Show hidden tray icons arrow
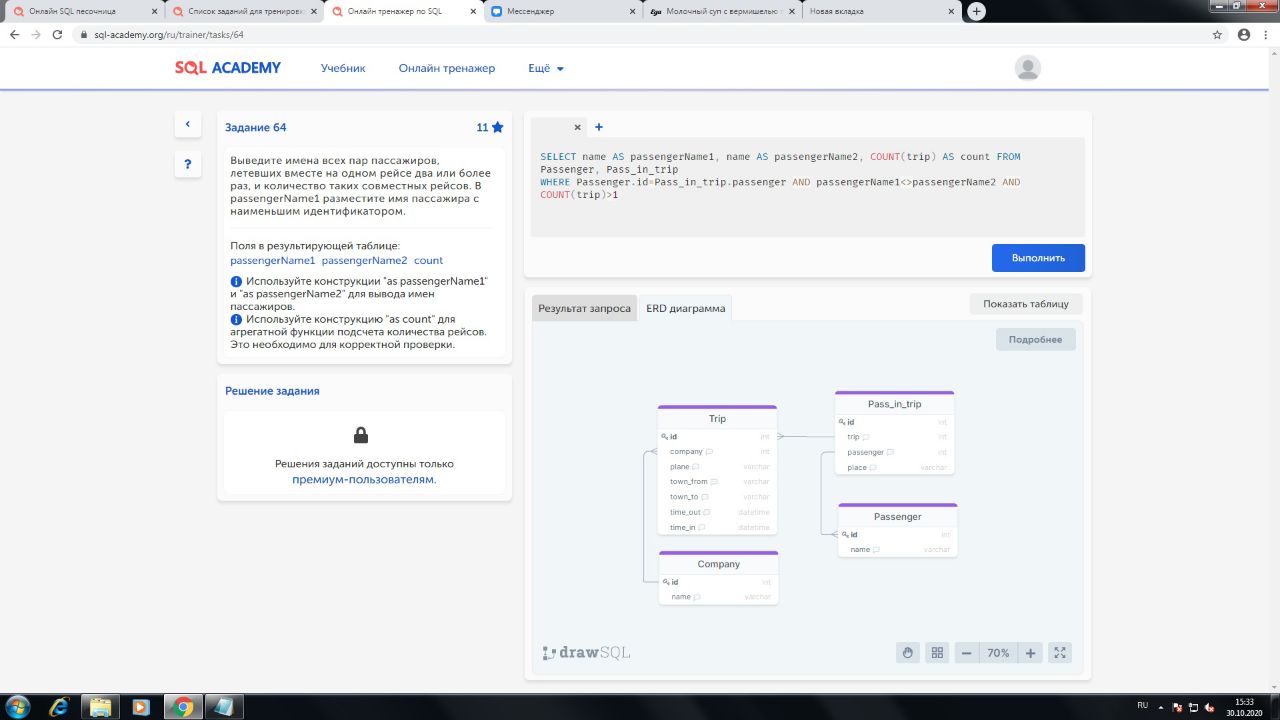Viewport: 1280px width, 720px height. click(x=1161, y=706)
